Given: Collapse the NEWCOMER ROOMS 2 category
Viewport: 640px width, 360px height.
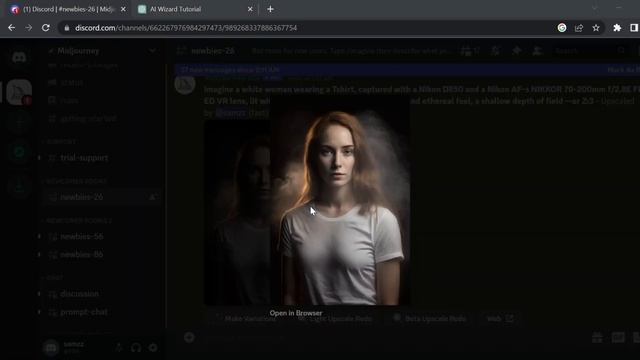Looking at the screenshot, I should click(78, 220).
